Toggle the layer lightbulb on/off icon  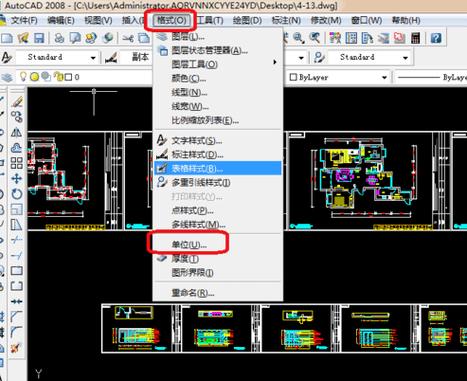[23, 77]
